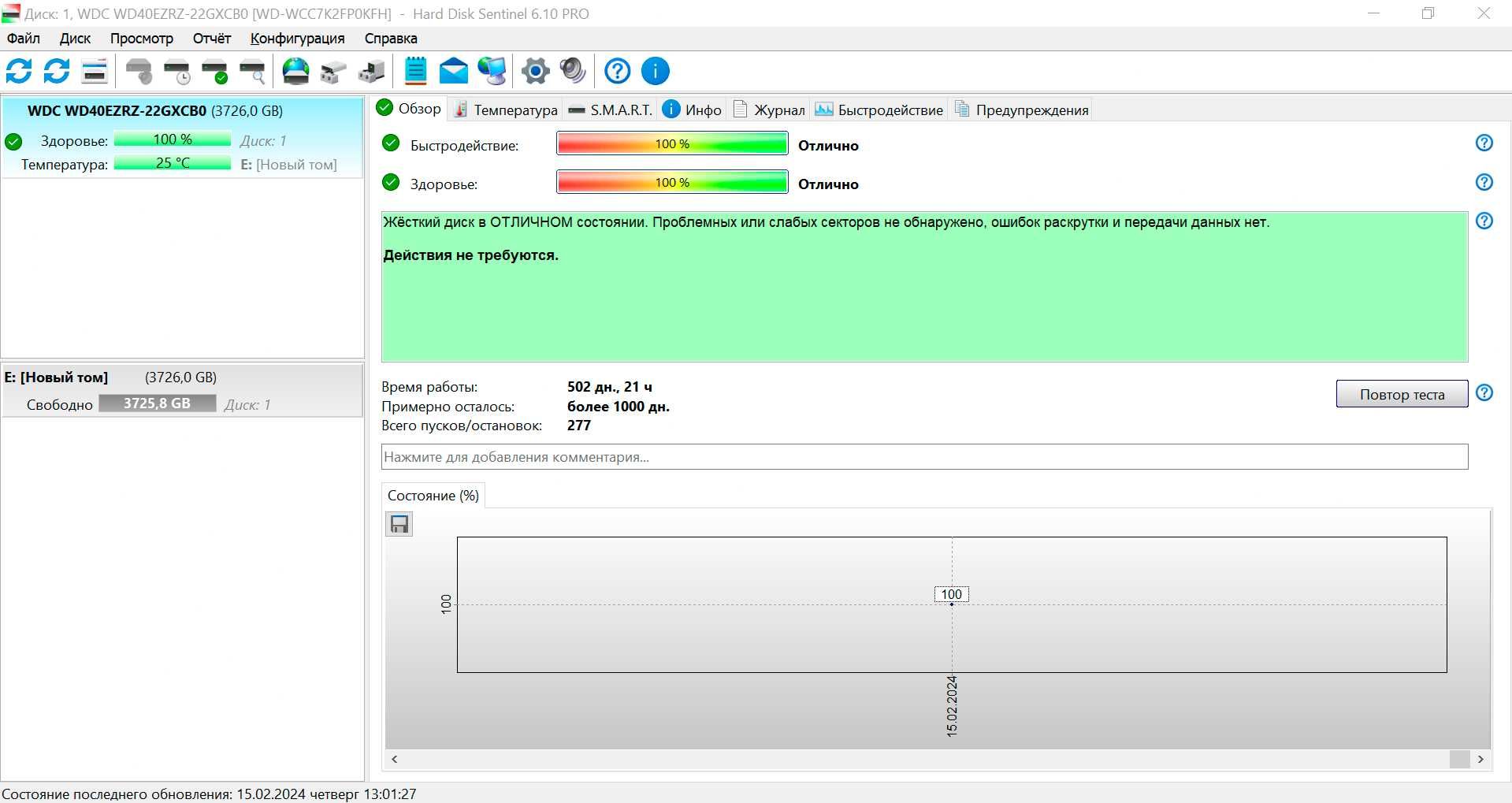Open the Журнал tab
This screenshot has width=1512, height=803.
point(769,110)
